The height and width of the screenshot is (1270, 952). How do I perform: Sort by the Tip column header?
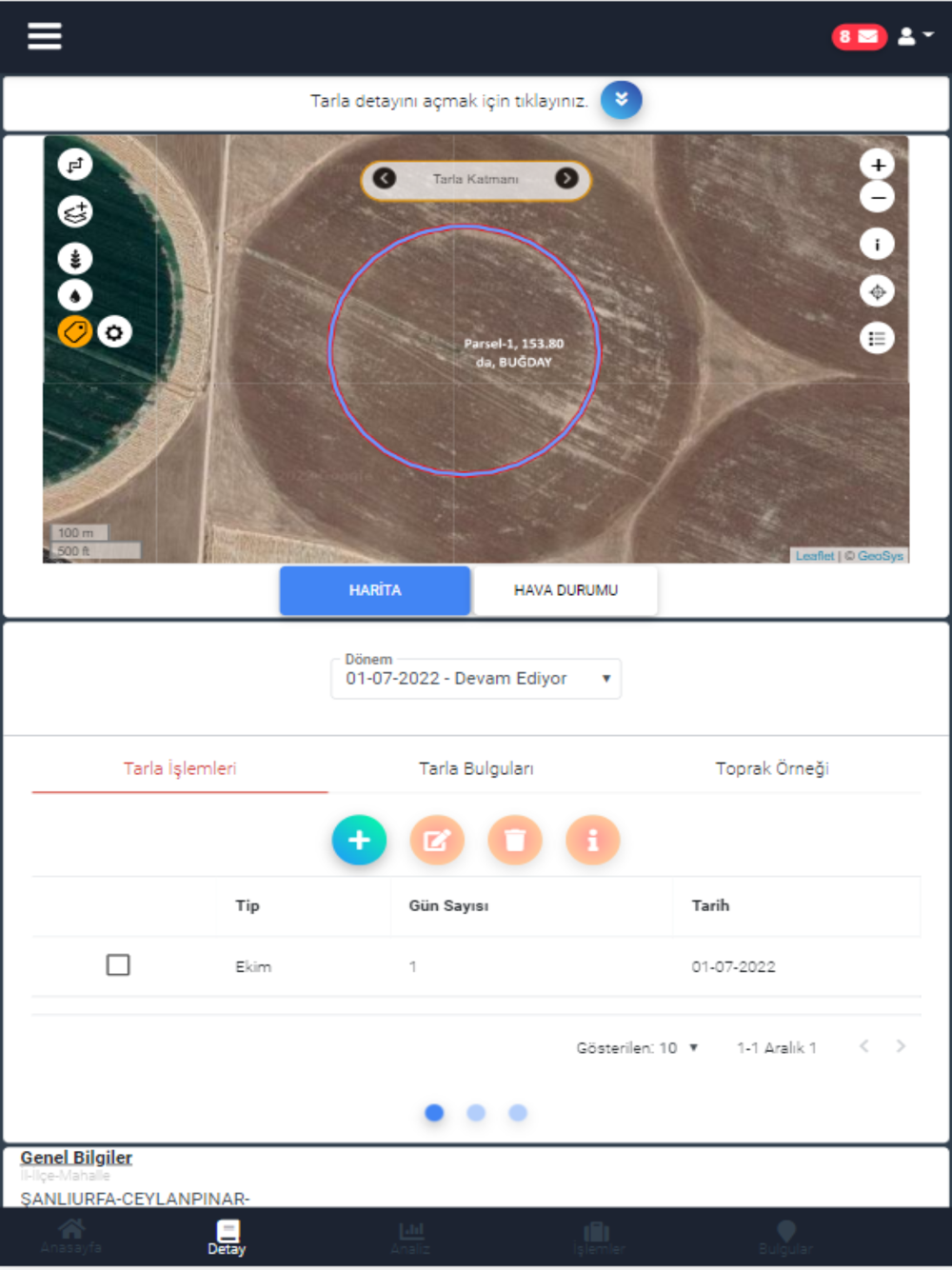(248, 905)
